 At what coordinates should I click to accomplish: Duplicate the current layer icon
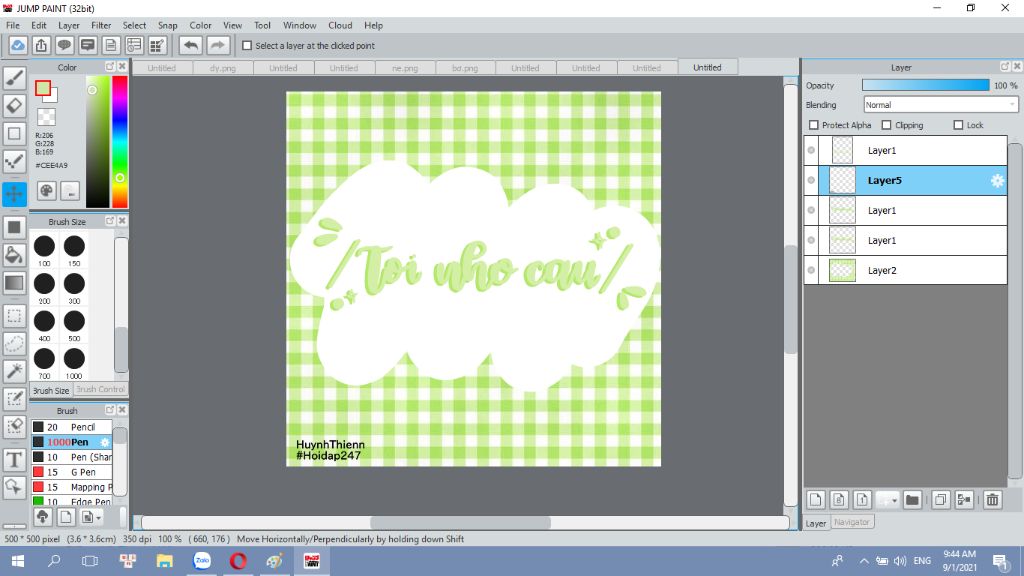(940, 500)
